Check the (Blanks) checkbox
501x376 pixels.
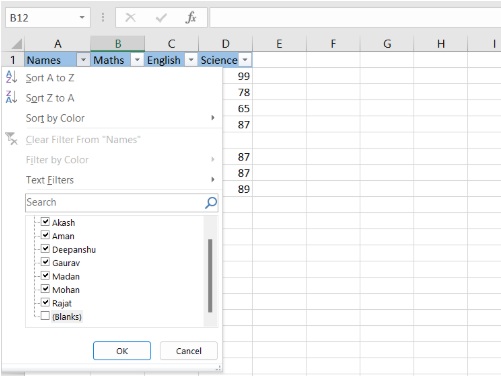pyautogui.click(x=45, y=316)
